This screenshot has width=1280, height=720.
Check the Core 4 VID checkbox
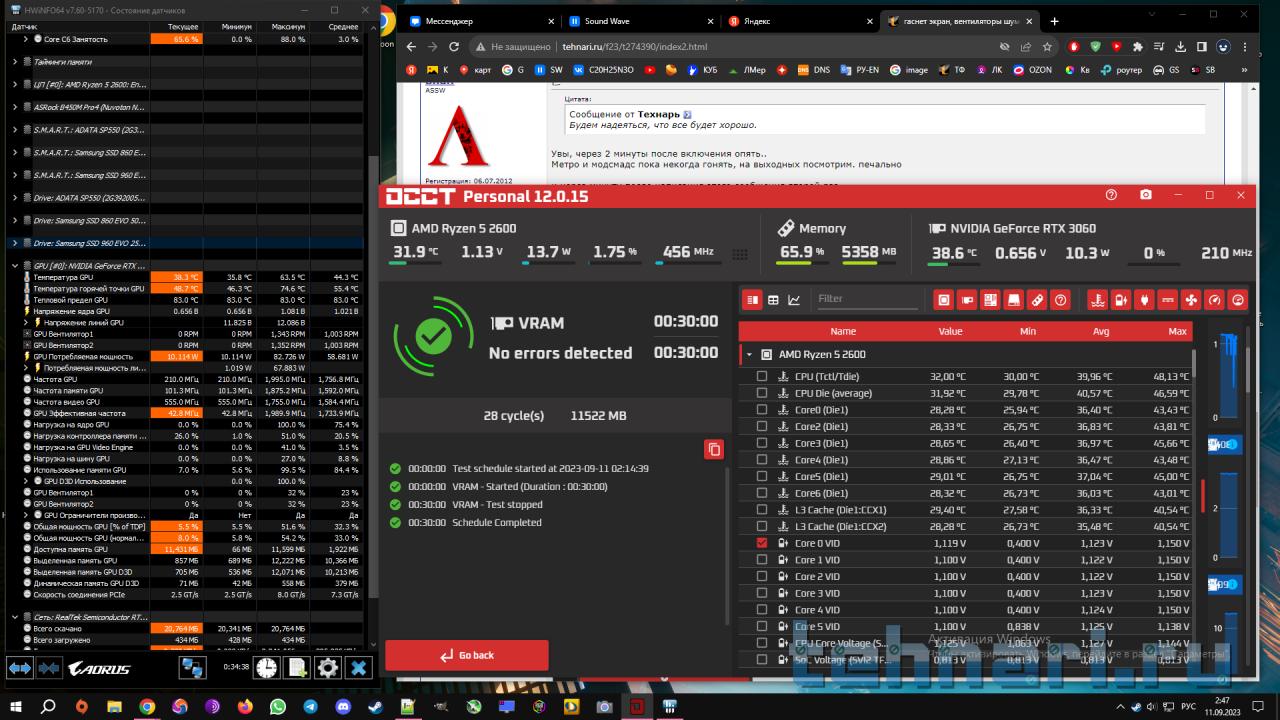762,610
